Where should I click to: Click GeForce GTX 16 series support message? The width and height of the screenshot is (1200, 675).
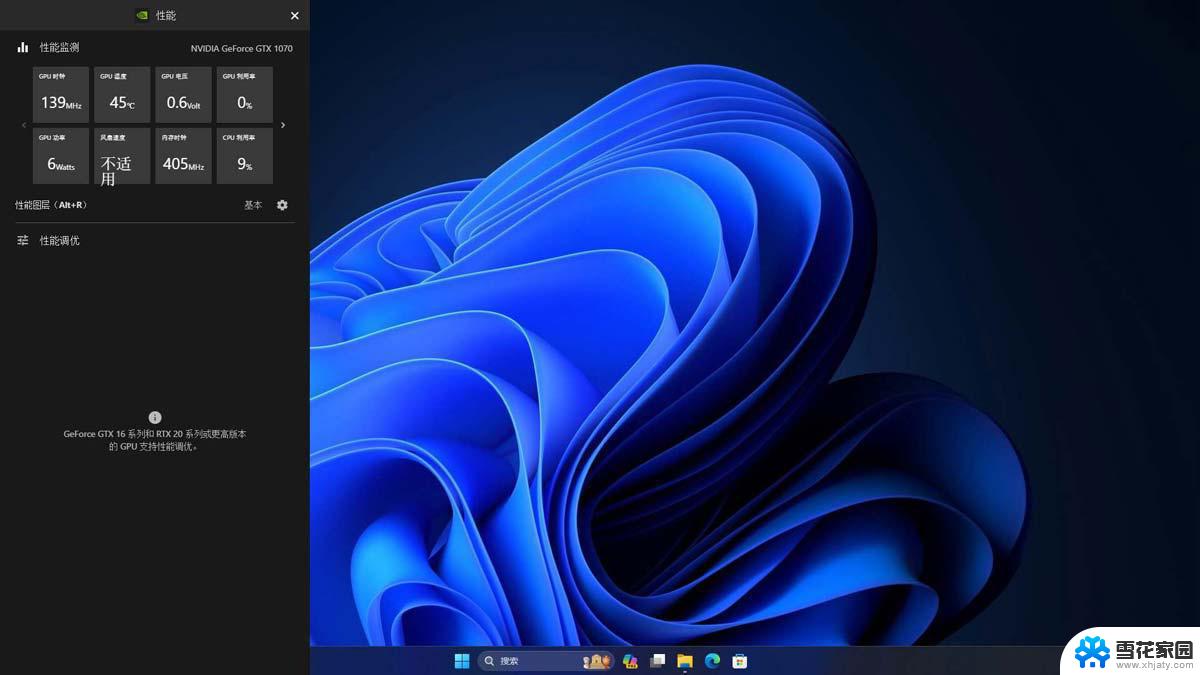pyautogui.click(x=155, y=441)
